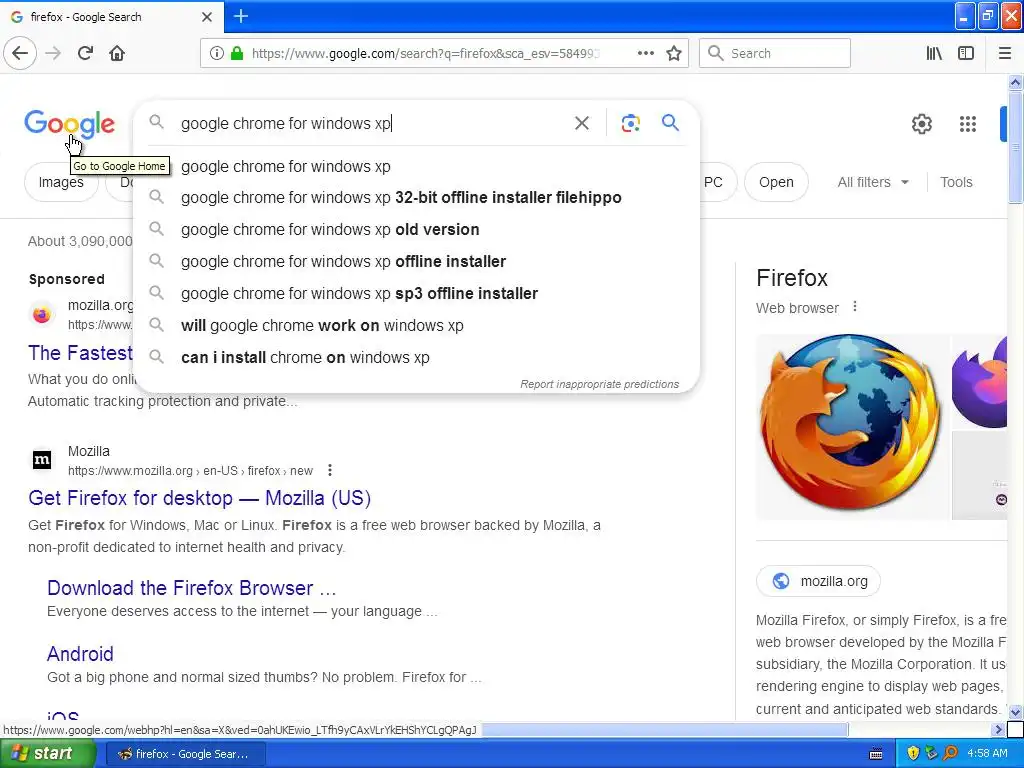Image resolution: width=1024 pixels, height=768 pixels.
Task: Select suggestion google chrome for windows xp
Action: point(416,167)
